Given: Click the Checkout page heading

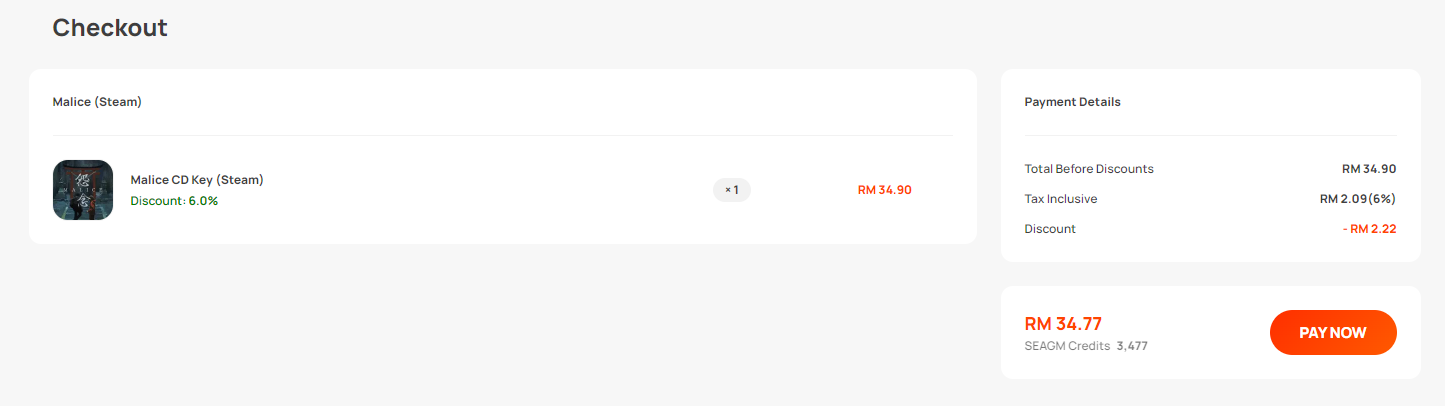Looking at the screenshot, I should (x=110, y=28).
